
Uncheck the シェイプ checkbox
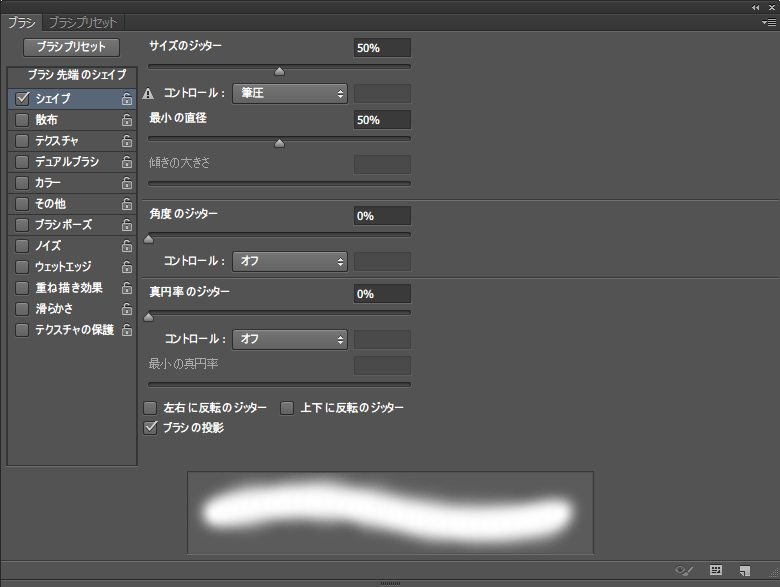coord(22,98)
